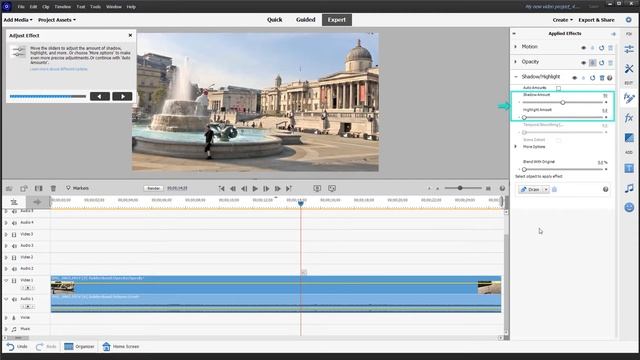Open the Graphics smiley icon in sidebar
The image size is (640, 360).
[629, 207]
